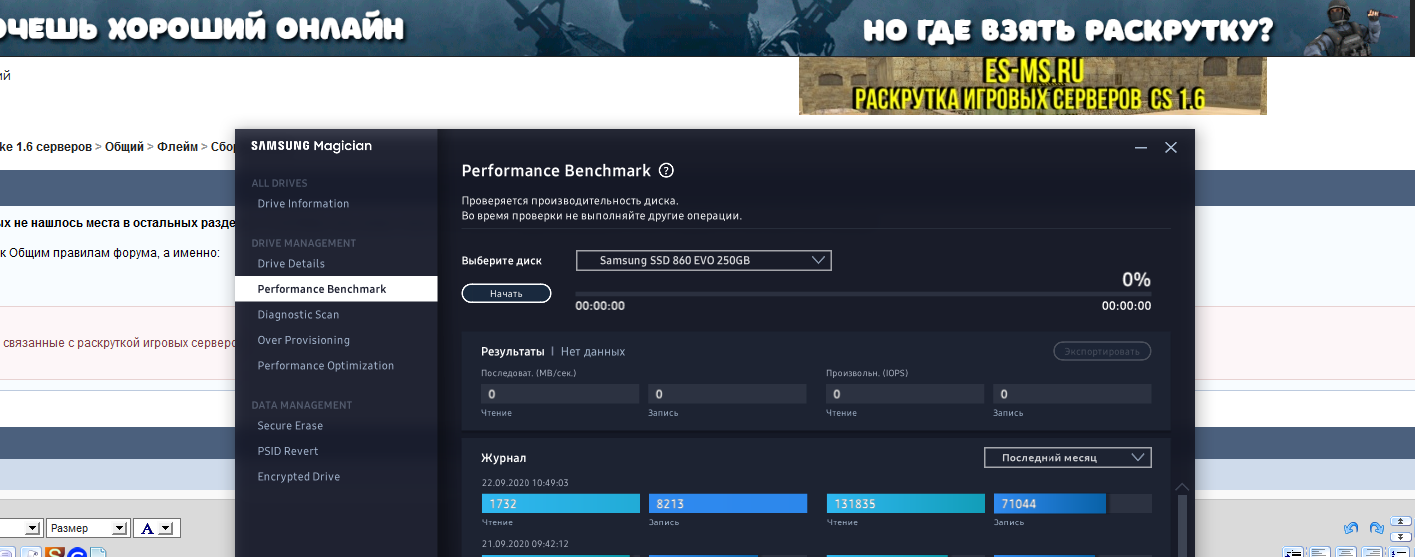Click the 71044 random write journal bar
This screenshot has width=1415, height=557.
point(1050,503)
